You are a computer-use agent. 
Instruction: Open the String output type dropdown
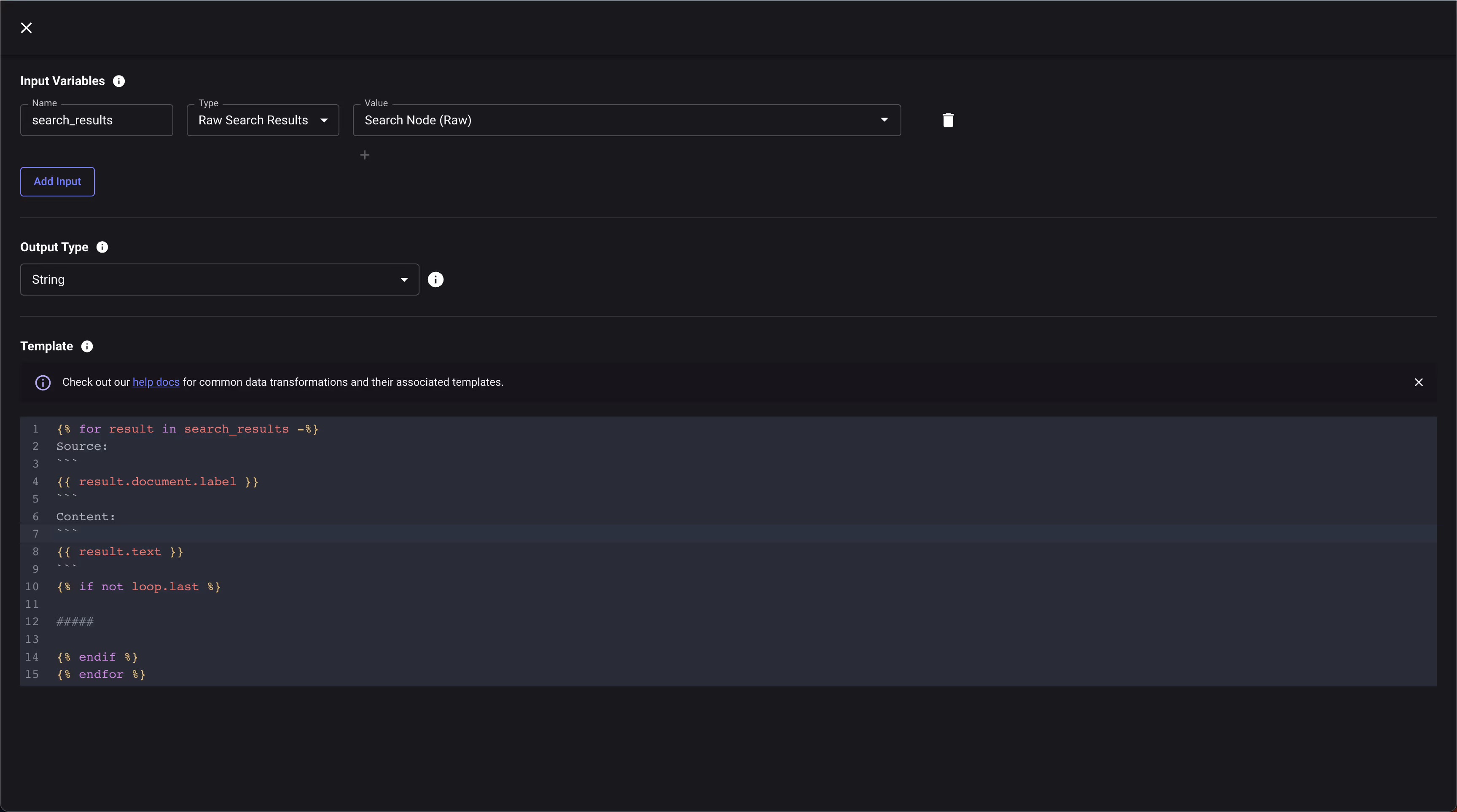point(220,280)
